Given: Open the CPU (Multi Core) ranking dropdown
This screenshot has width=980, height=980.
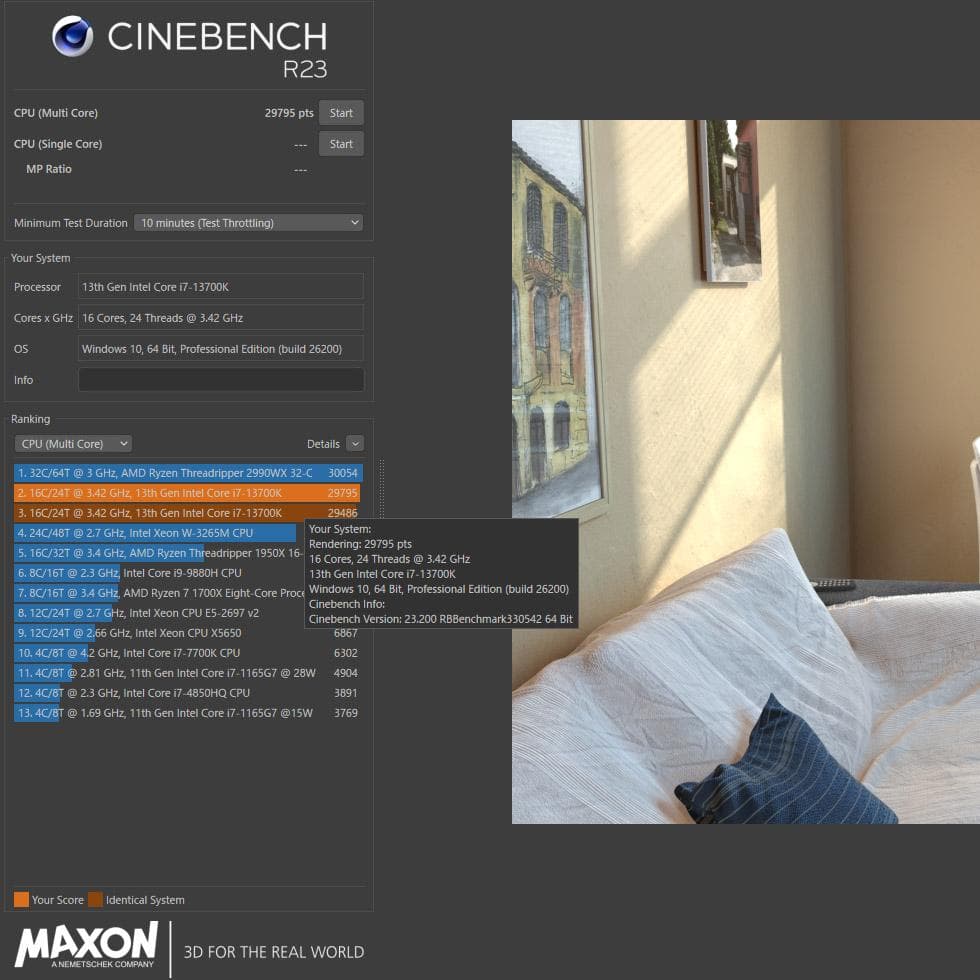Looking at the screenshot, I should (x=73, y=444).
